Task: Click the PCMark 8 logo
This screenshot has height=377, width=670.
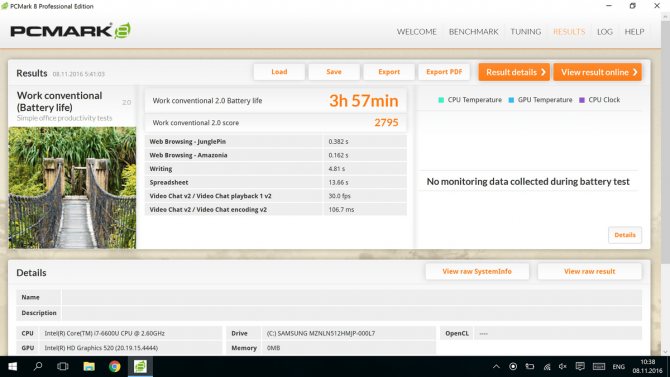Action: pos(71,31)
